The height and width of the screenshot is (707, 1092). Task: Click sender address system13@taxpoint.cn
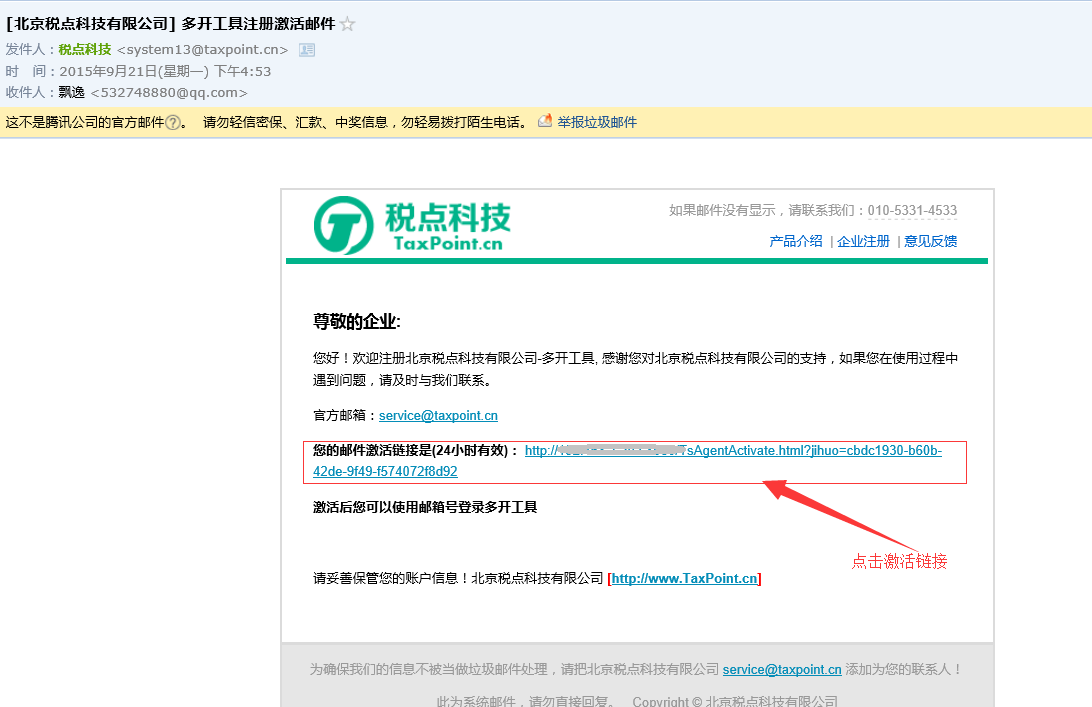click(203, 49)
